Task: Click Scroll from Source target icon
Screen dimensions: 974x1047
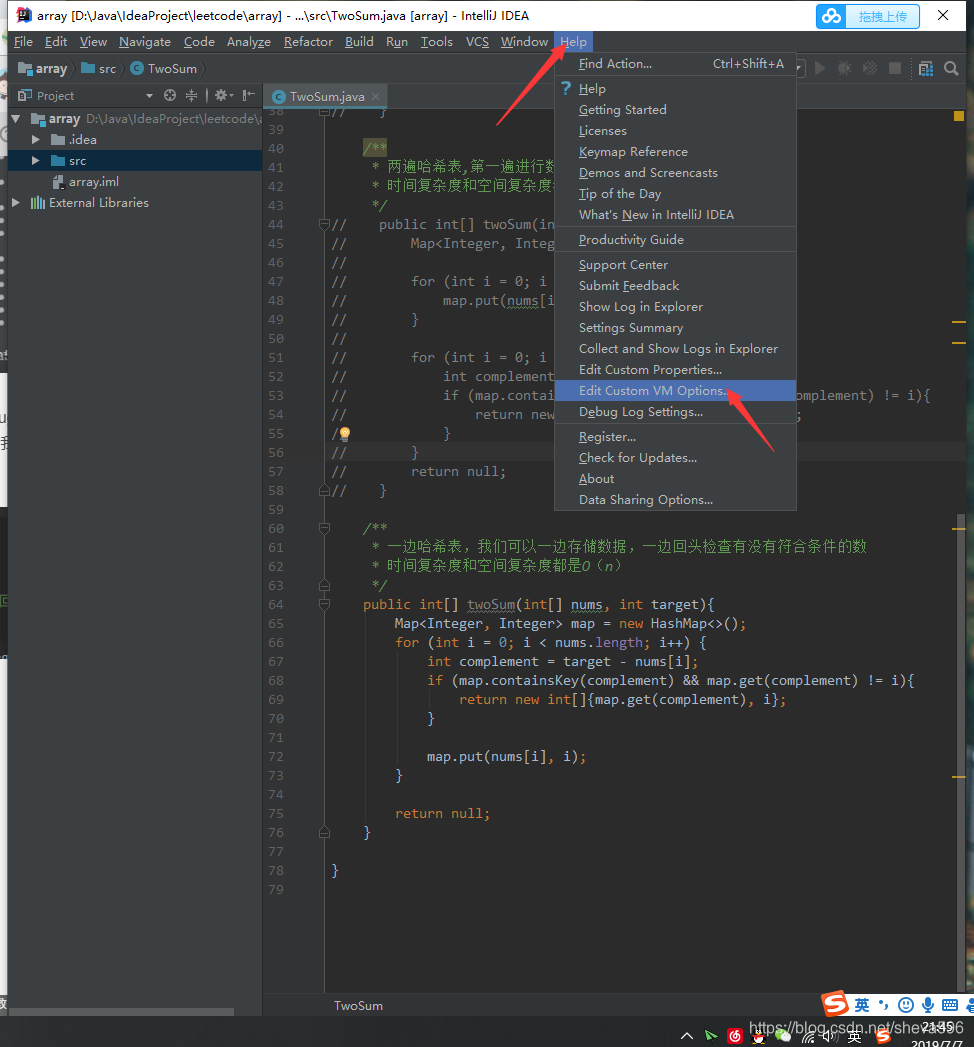Action: [170, 95]
